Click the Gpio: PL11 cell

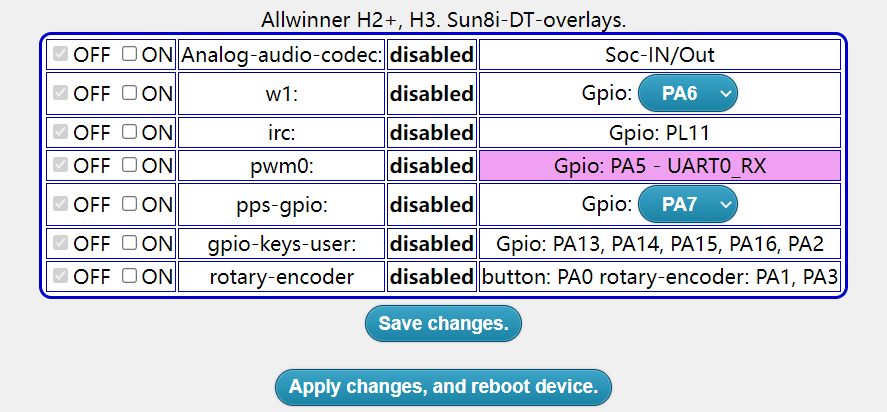pos(660,132)
